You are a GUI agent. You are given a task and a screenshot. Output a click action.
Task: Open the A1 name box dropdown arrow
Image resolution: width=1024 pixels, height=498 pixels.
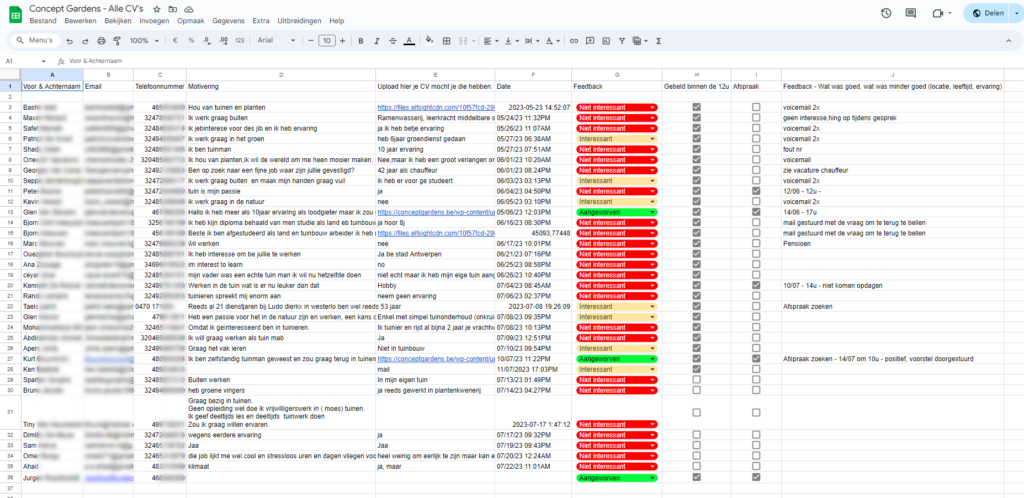click(46, 61)
